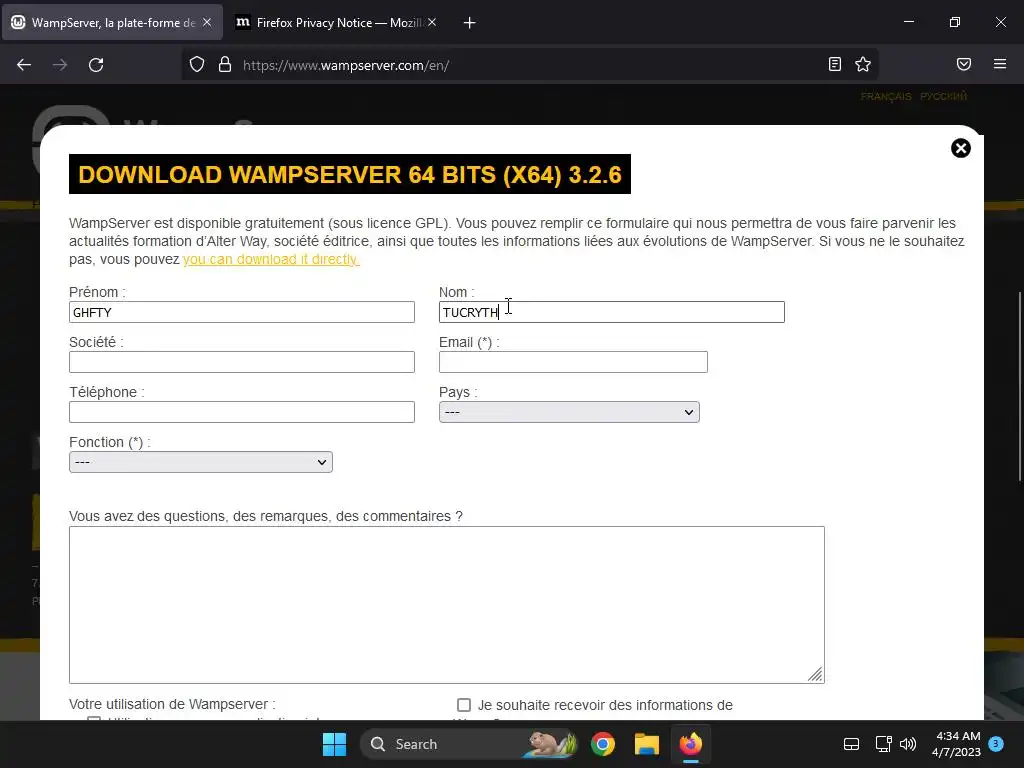Click the taskbar Search box
The image size is (1024, 768).
468,744
